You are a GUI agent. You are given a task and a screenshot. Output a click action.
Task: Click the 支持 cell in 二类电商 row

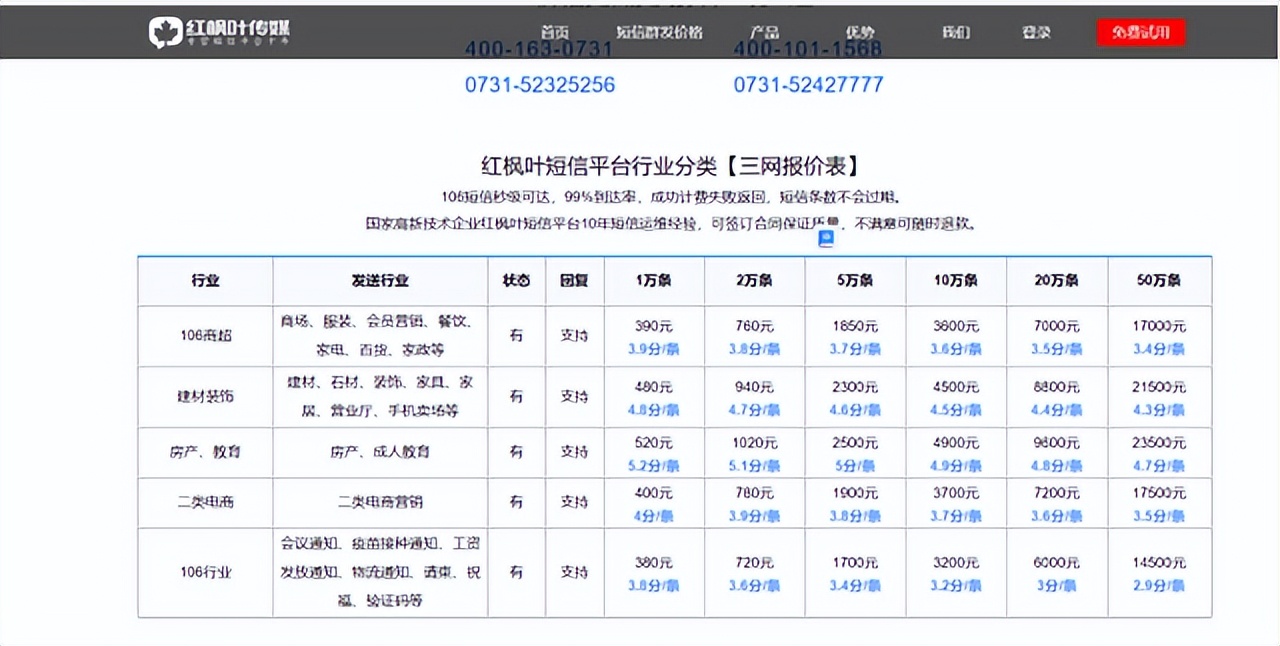click(574, 502)
